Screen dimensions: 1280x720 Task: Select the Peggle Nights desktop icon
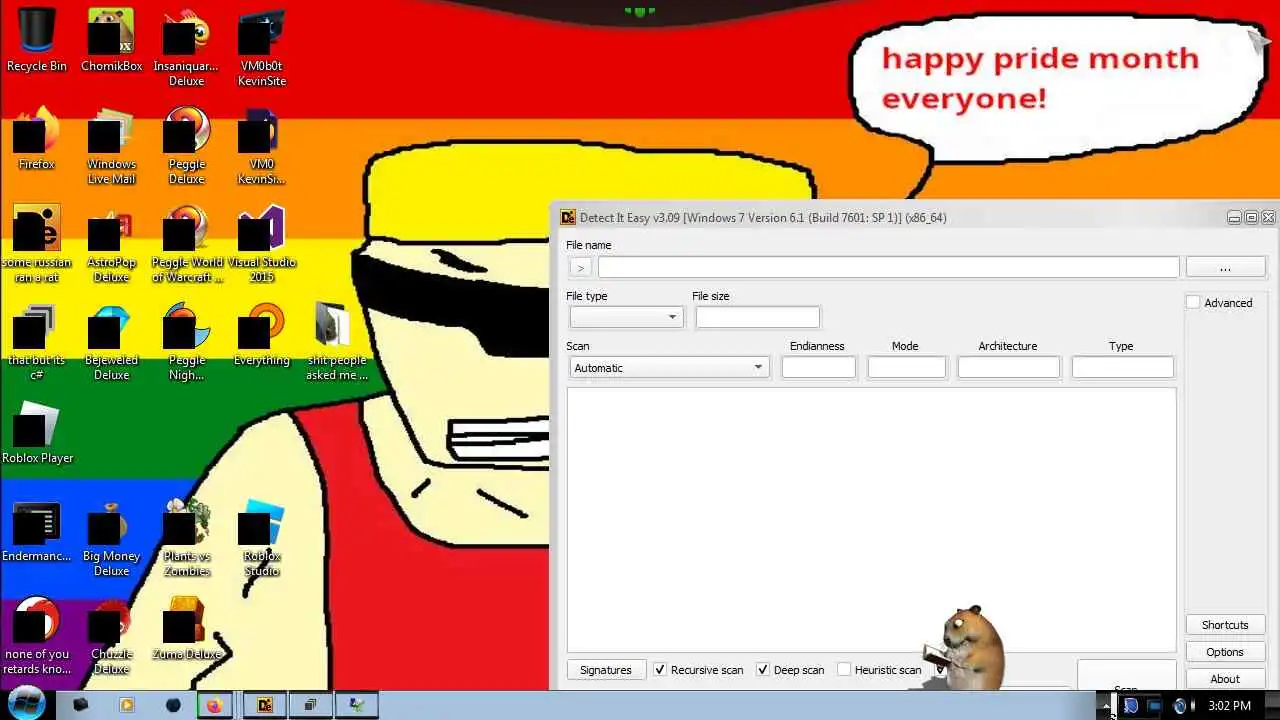186,341
